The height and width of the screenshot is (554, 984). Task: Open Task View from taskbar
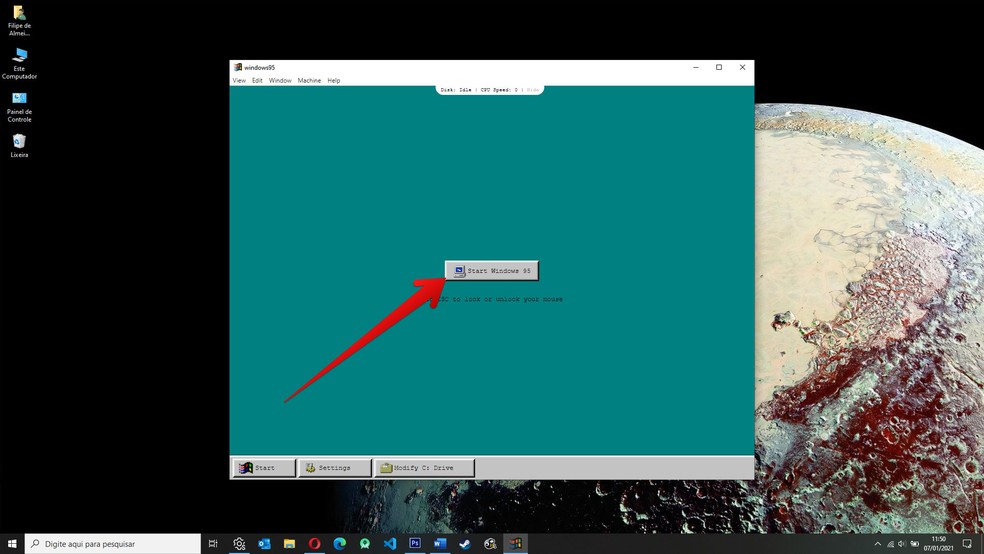tap(213, 543)
